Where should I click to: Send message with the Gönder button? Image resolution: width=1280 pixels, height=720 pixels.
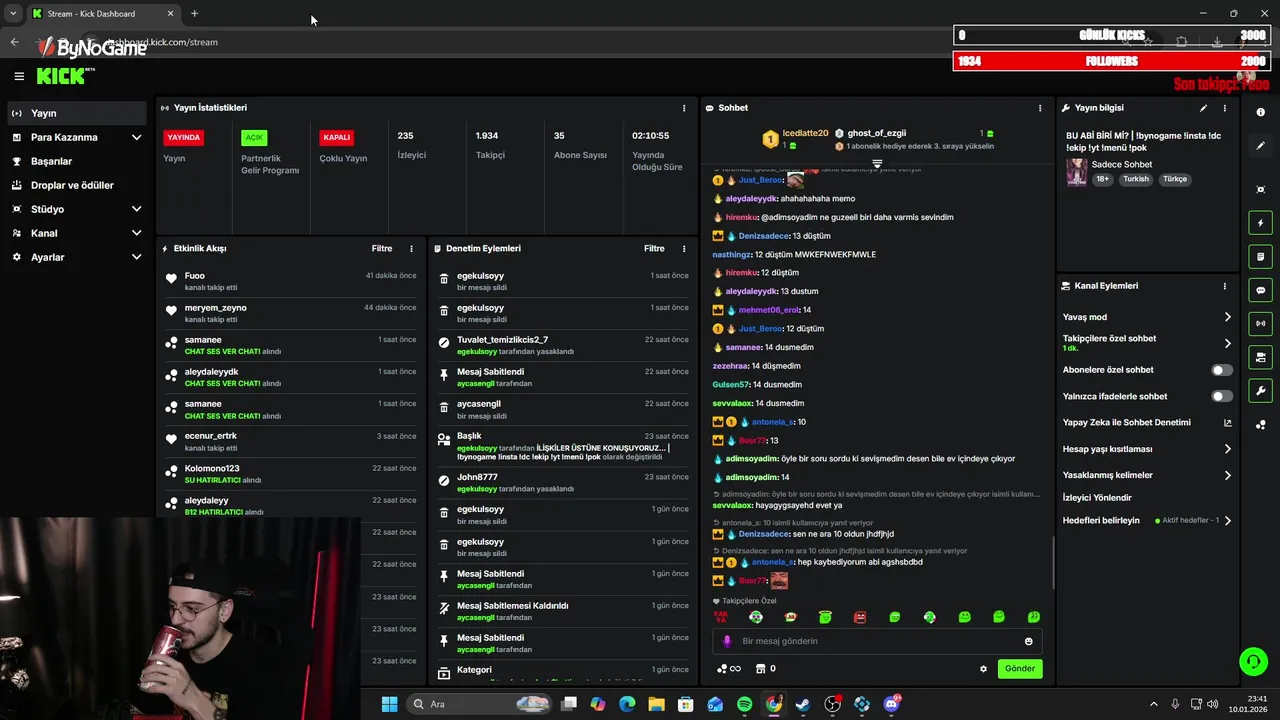[1020, 668]
